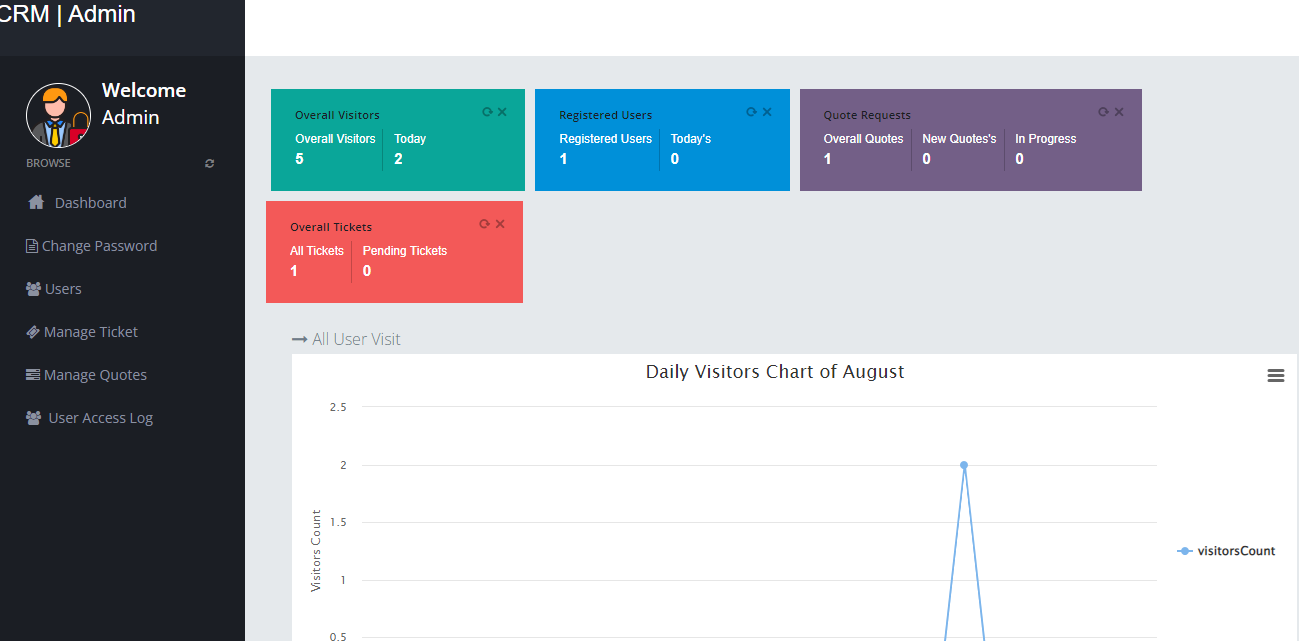Image resolution: width=1299 pixels, height=641 pixels.
Task: Refresh the Overall Visitors card
Action: 487,112
